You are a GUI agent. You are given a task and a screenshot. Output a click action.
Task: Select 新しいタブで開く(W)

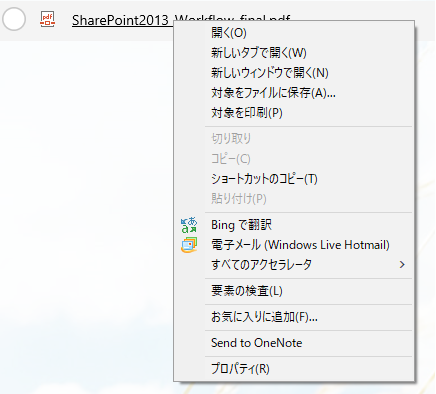[x=293, y=53]
